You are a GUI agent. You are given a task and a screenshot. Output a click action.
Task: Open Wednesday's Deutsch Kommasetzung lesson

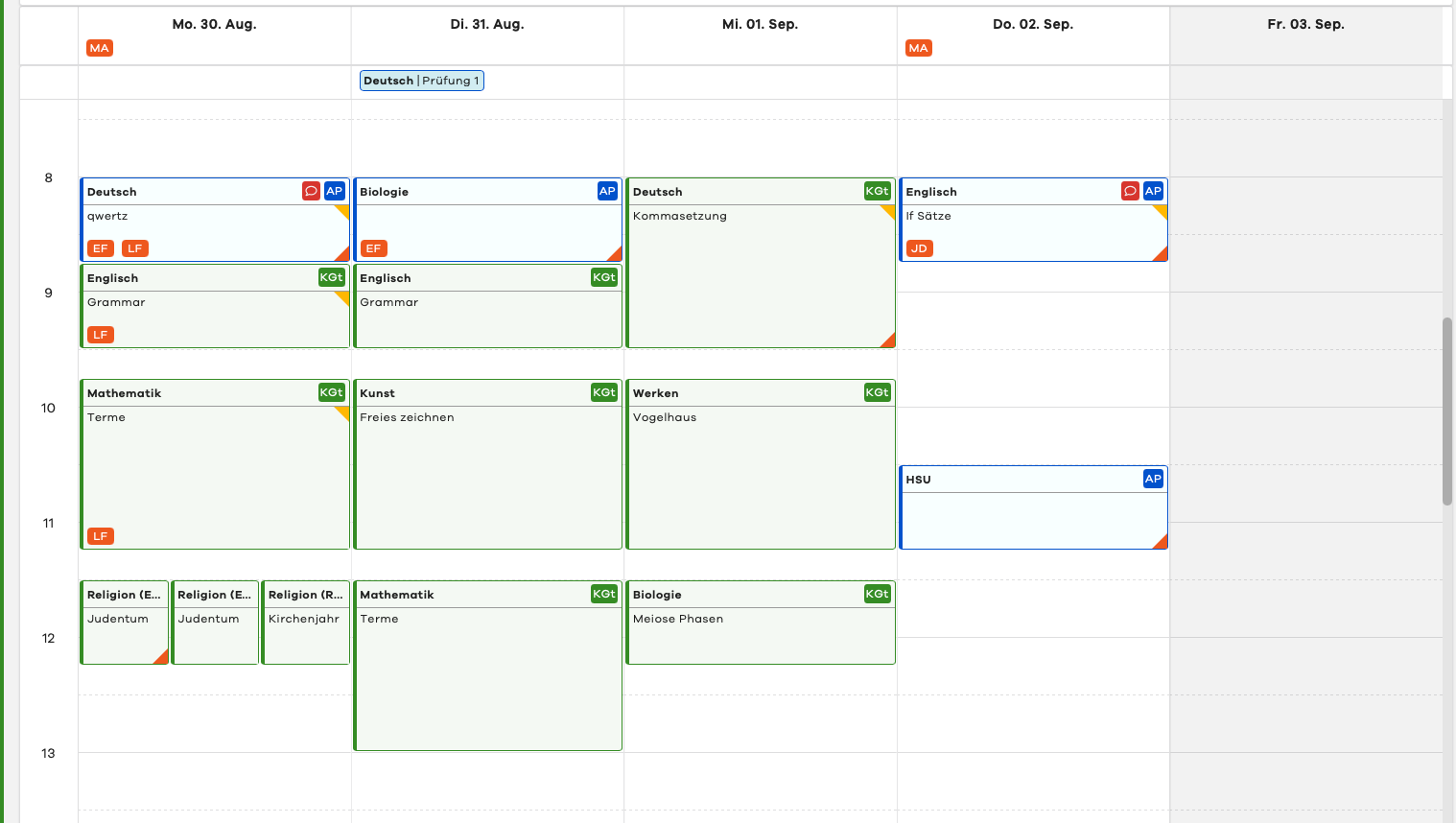click(760, 278)
